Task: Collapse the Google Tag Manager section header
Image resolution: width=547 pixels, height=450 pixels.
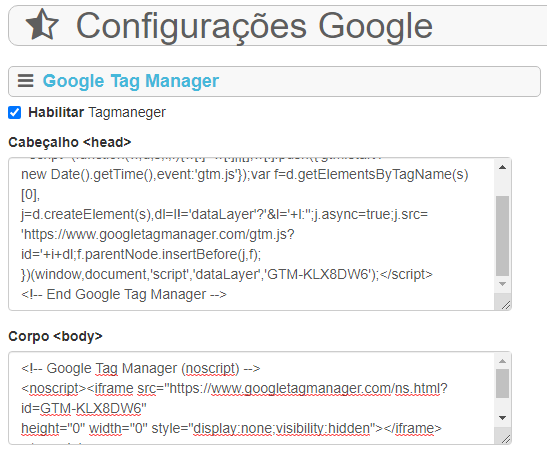Action: pyautogui.click(x=274, y=81)
